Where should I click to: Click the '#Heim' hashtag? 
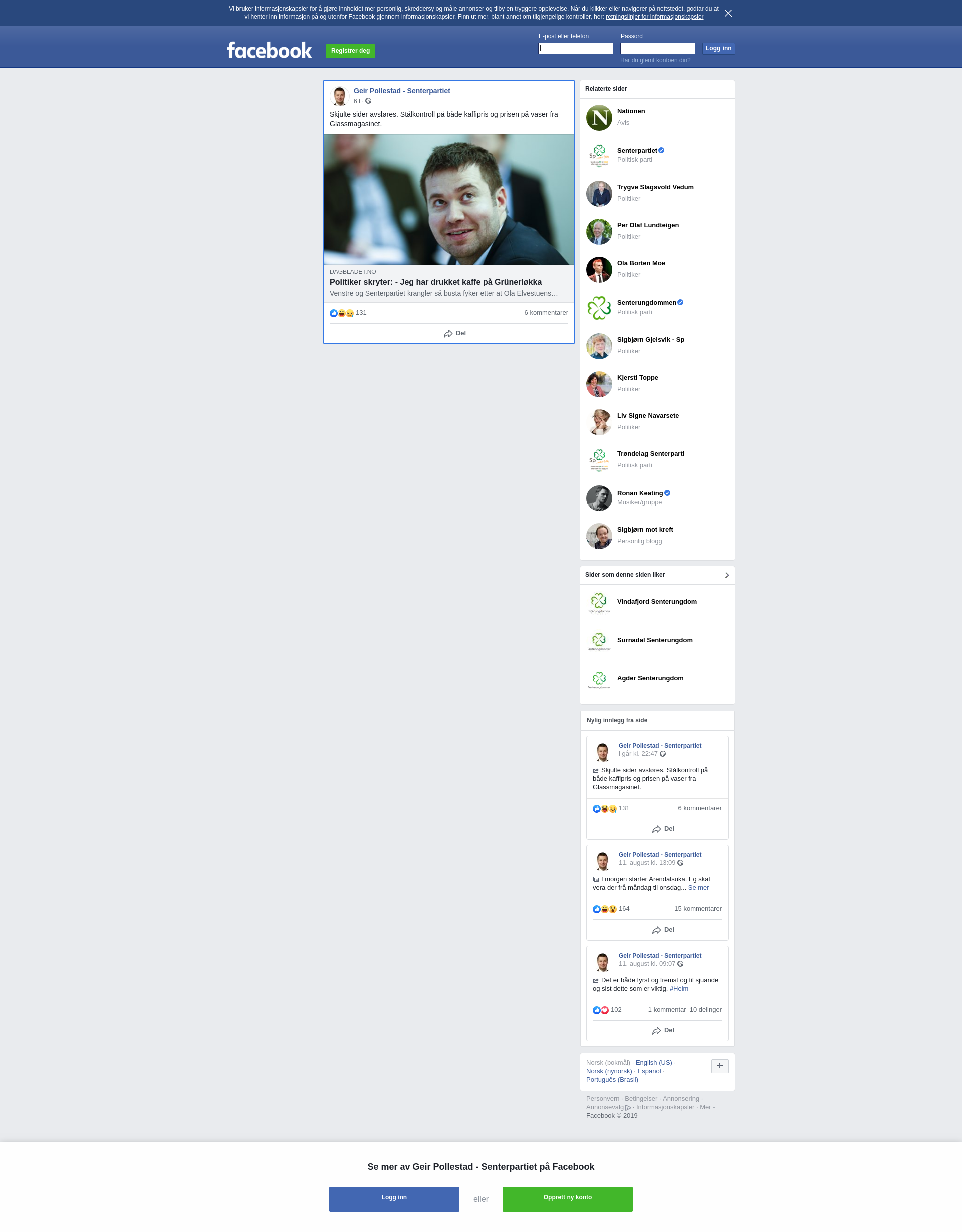tap(679, 989)
